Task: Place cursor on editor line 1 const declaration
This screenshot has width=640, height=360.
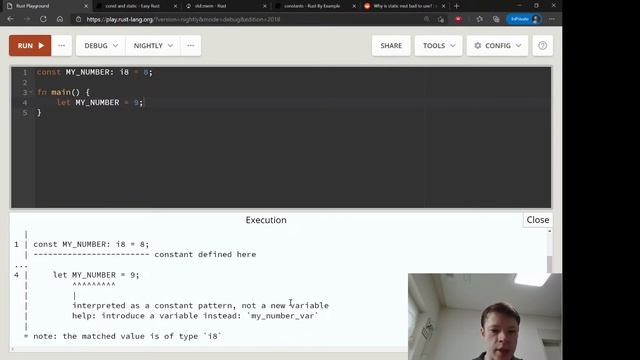Action: click(94, 72)
